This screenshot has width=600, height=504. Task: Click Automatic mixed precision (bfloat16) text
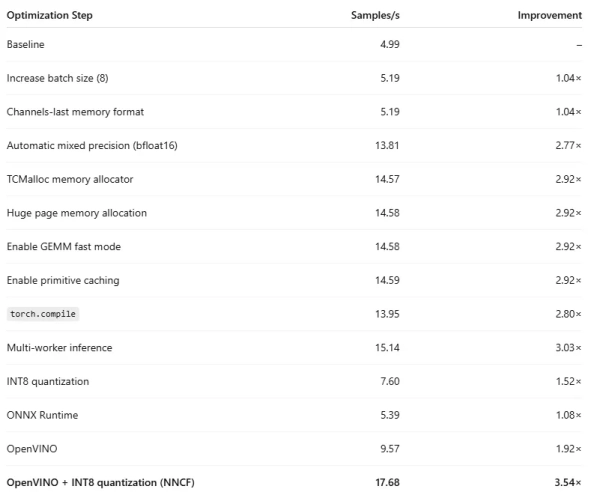[x=92, y=146]
